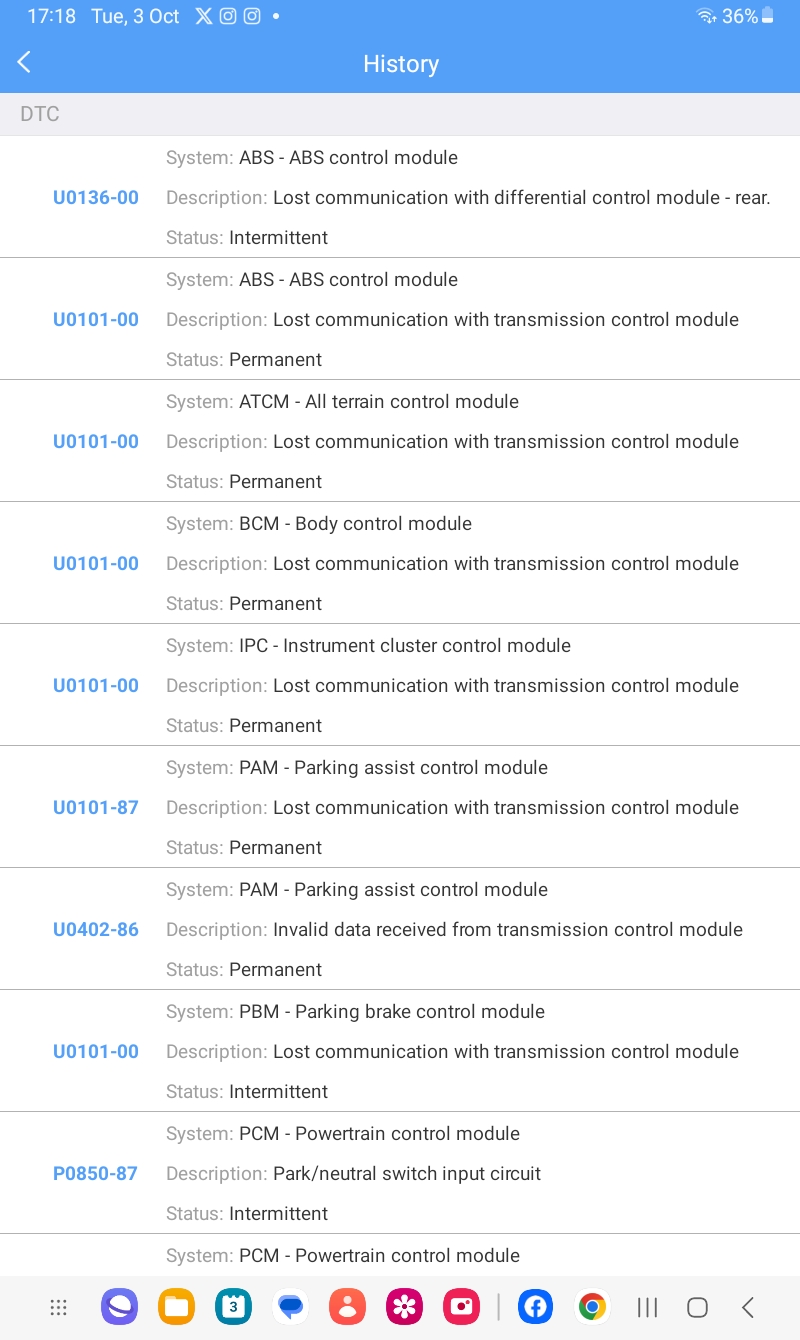Open DTC code U0136-00
Image resolution: width=800 pixels, height=1340 pixels.
(x=96, y=198)
